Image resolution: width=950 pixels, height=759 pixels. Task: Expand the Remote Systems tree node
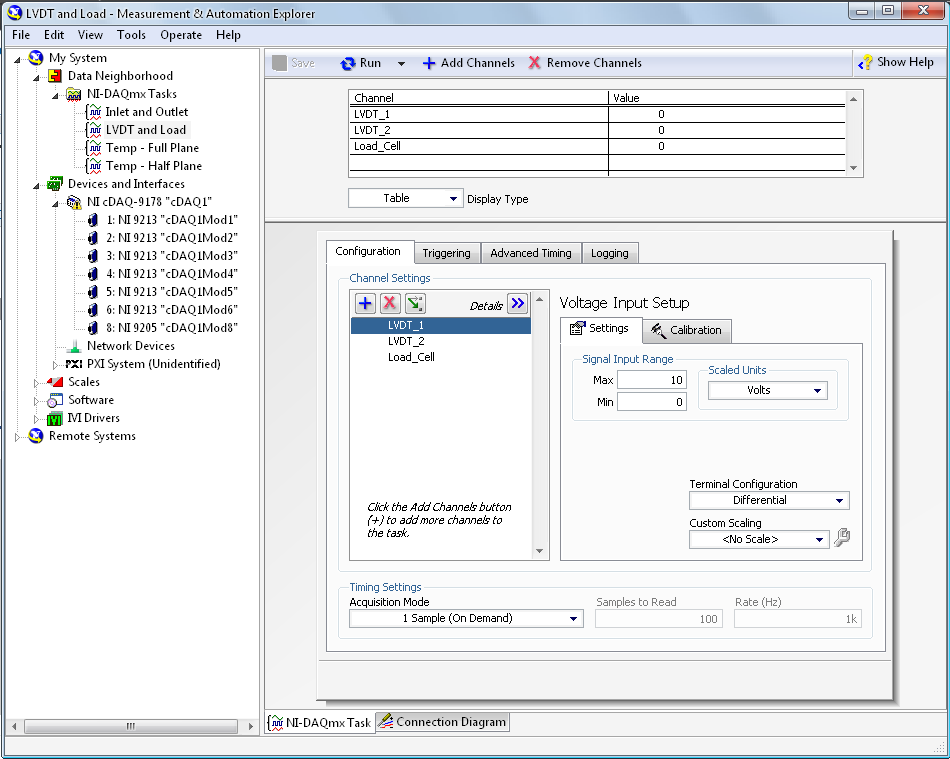click(x=17, y=437)
